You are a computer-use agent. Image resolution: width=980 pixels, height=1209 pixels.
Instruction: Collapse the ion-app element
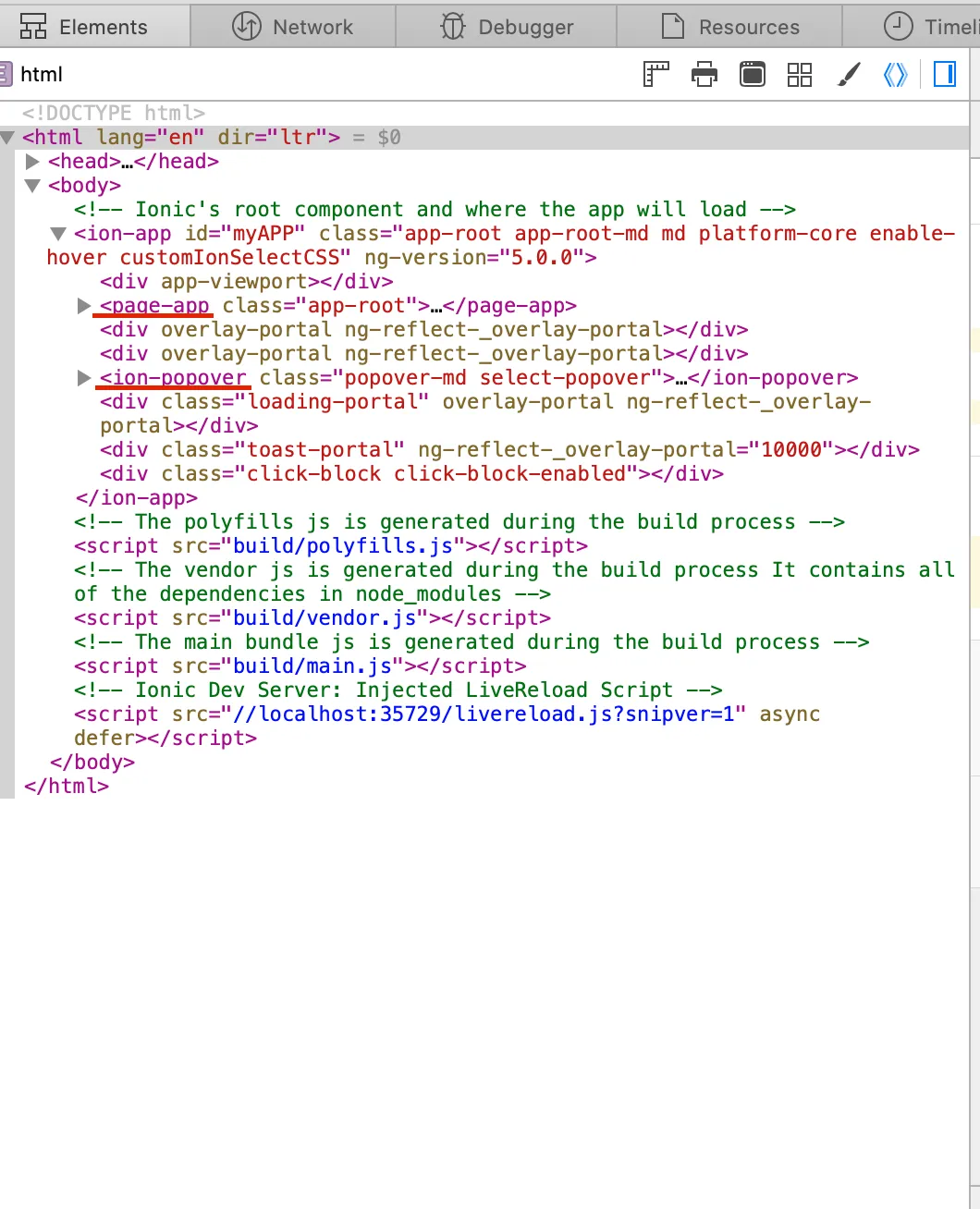tap(58, 234)
